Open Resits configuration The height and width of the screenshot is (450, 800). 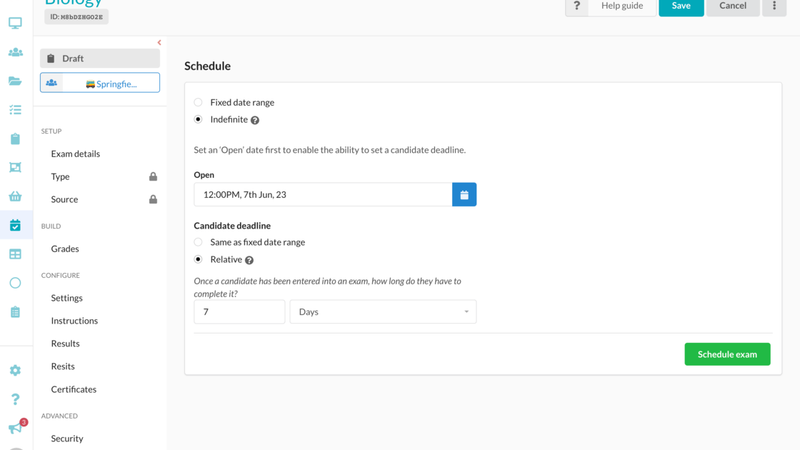coord(63,366)
